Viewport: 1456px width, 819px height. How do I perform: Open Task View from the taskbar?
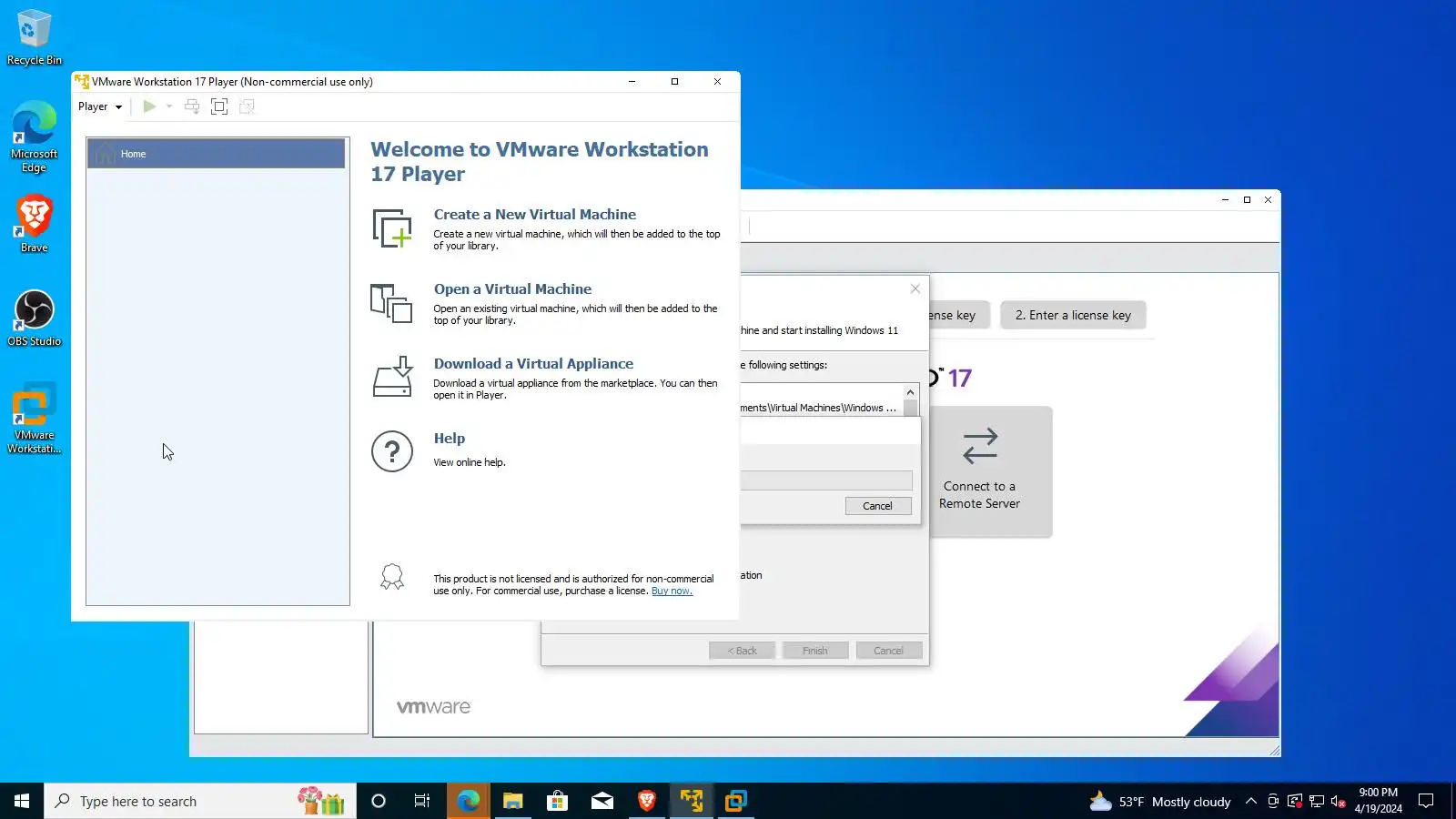click(x=422, y=801)
